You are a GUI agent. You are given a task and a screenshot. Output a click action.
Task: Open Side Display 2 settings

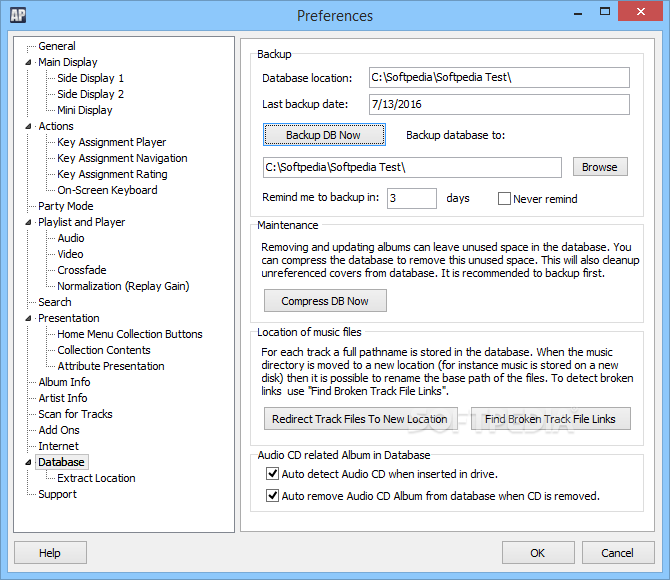pos(91,94)
